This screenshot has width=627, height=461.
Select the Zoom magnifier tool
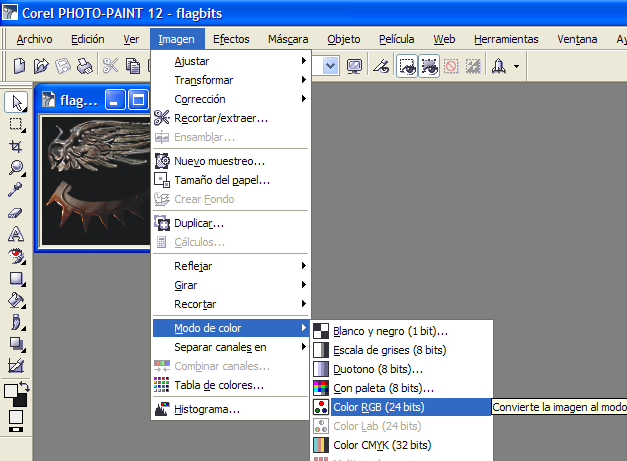click(x=16, y=168)
